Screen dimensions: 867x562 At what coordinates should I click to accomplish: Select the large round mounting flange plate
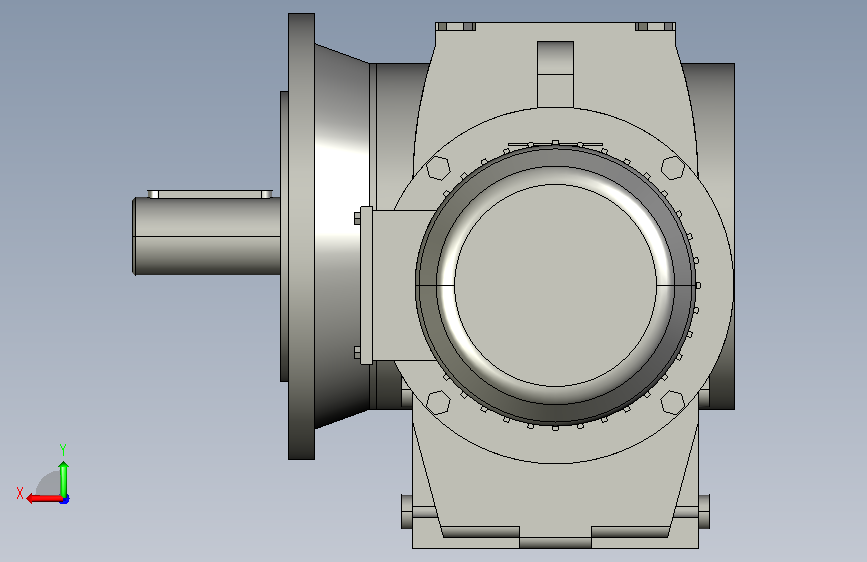point(301,237)
